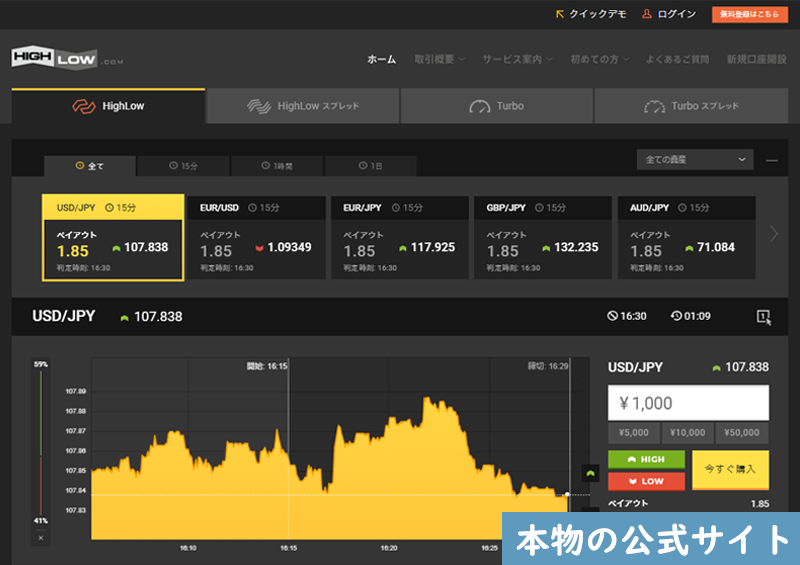Expand the 取引概要 menu
The height and width of the screenshot is (565, 800).
[439, 59]
